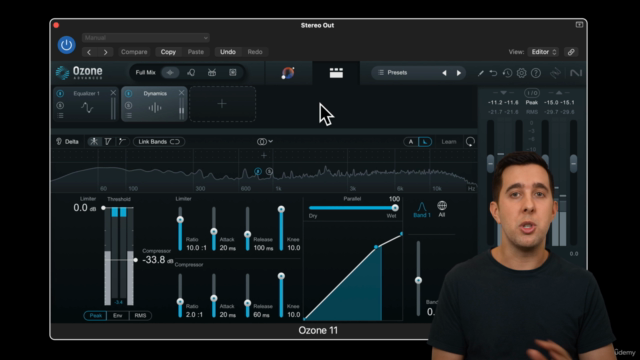Open Equalizer 1 module presets list
Viewport: 640px width, 360px height.
pyautogui.click(x=60, y=116)
